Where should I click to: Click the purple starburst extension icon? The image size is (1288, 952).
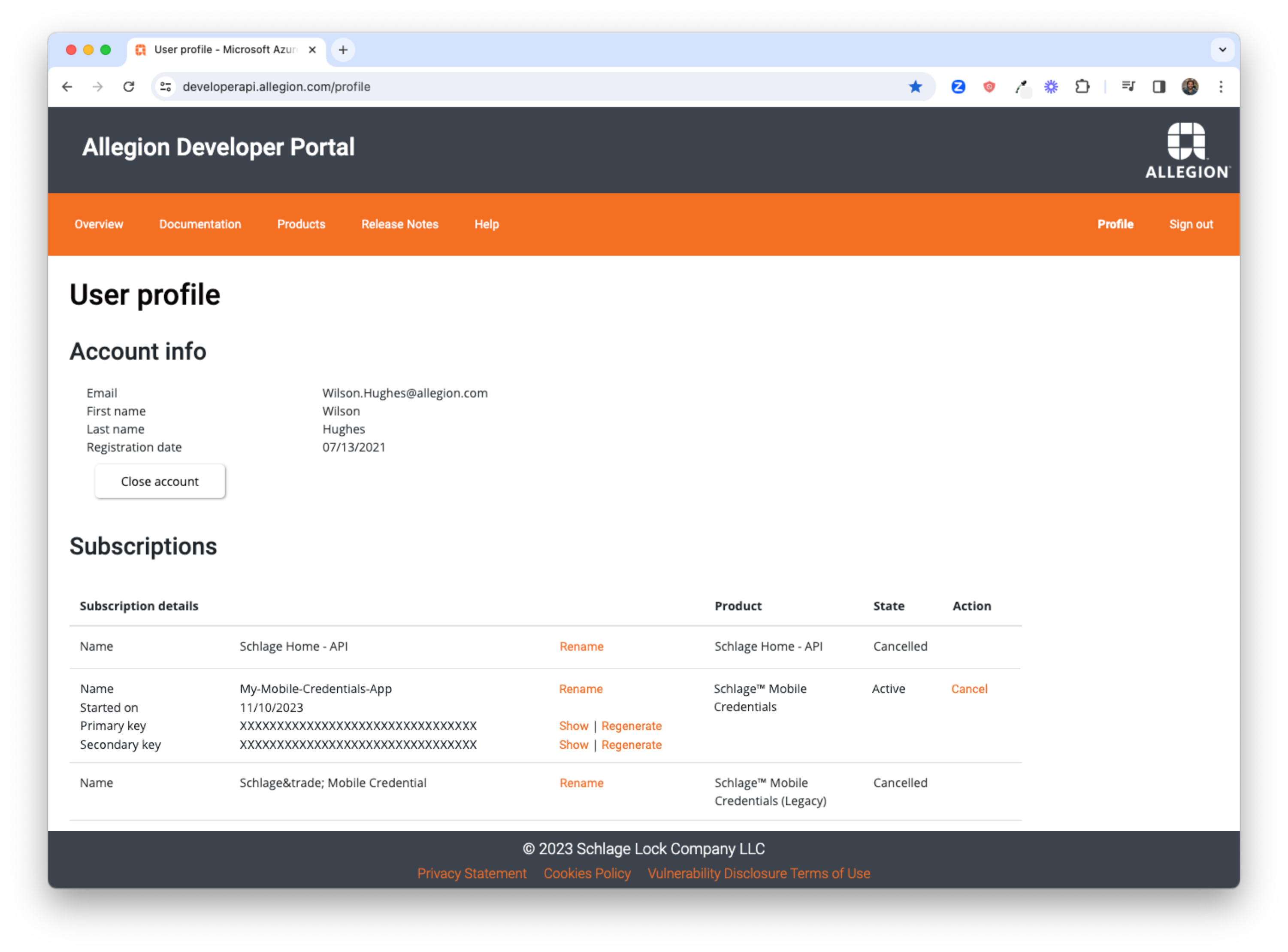point(1051,86)
